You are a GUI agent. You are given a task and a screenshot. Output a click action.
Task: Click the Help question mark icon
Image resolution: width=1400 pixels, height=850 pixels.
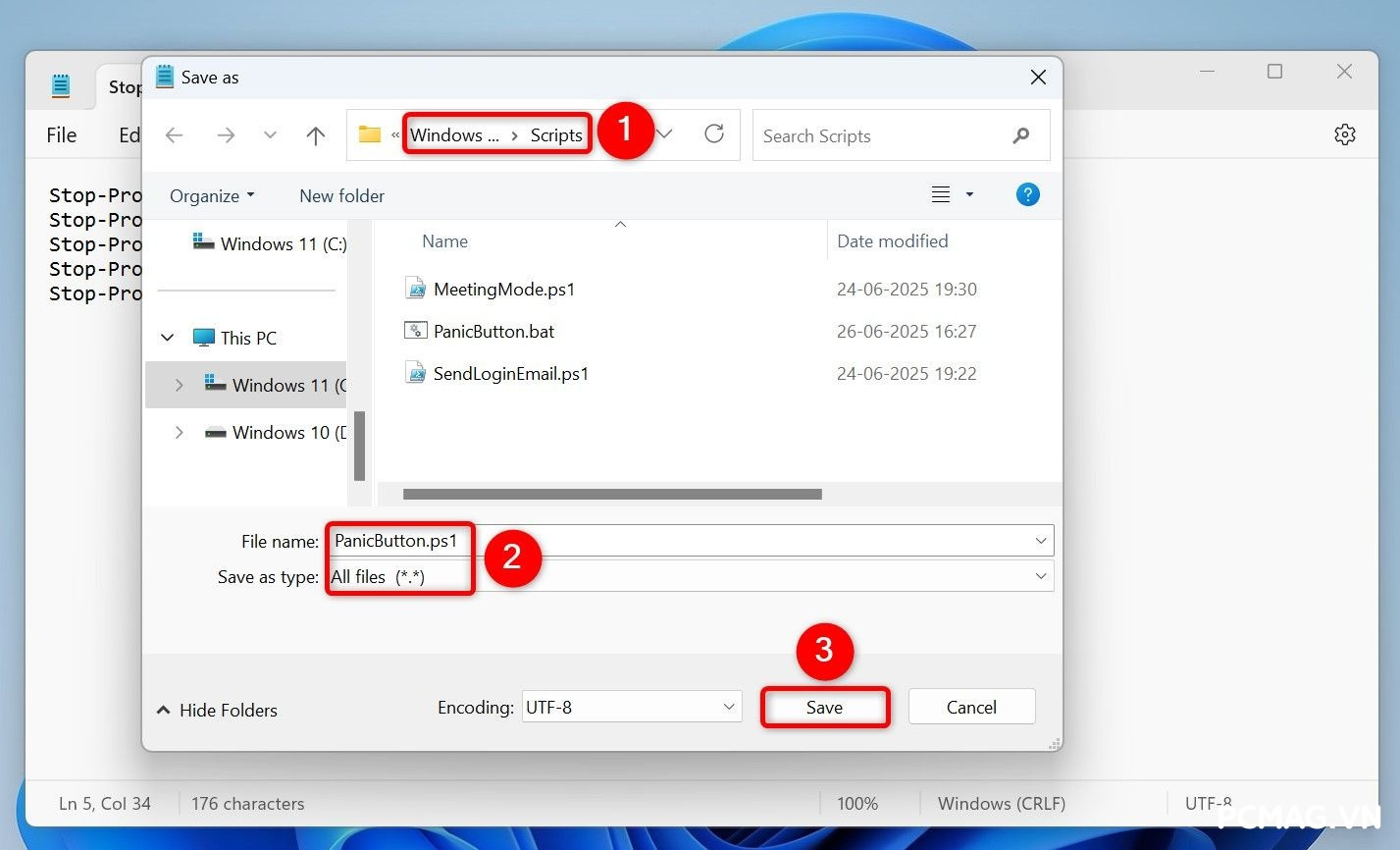pos(1027,194)
